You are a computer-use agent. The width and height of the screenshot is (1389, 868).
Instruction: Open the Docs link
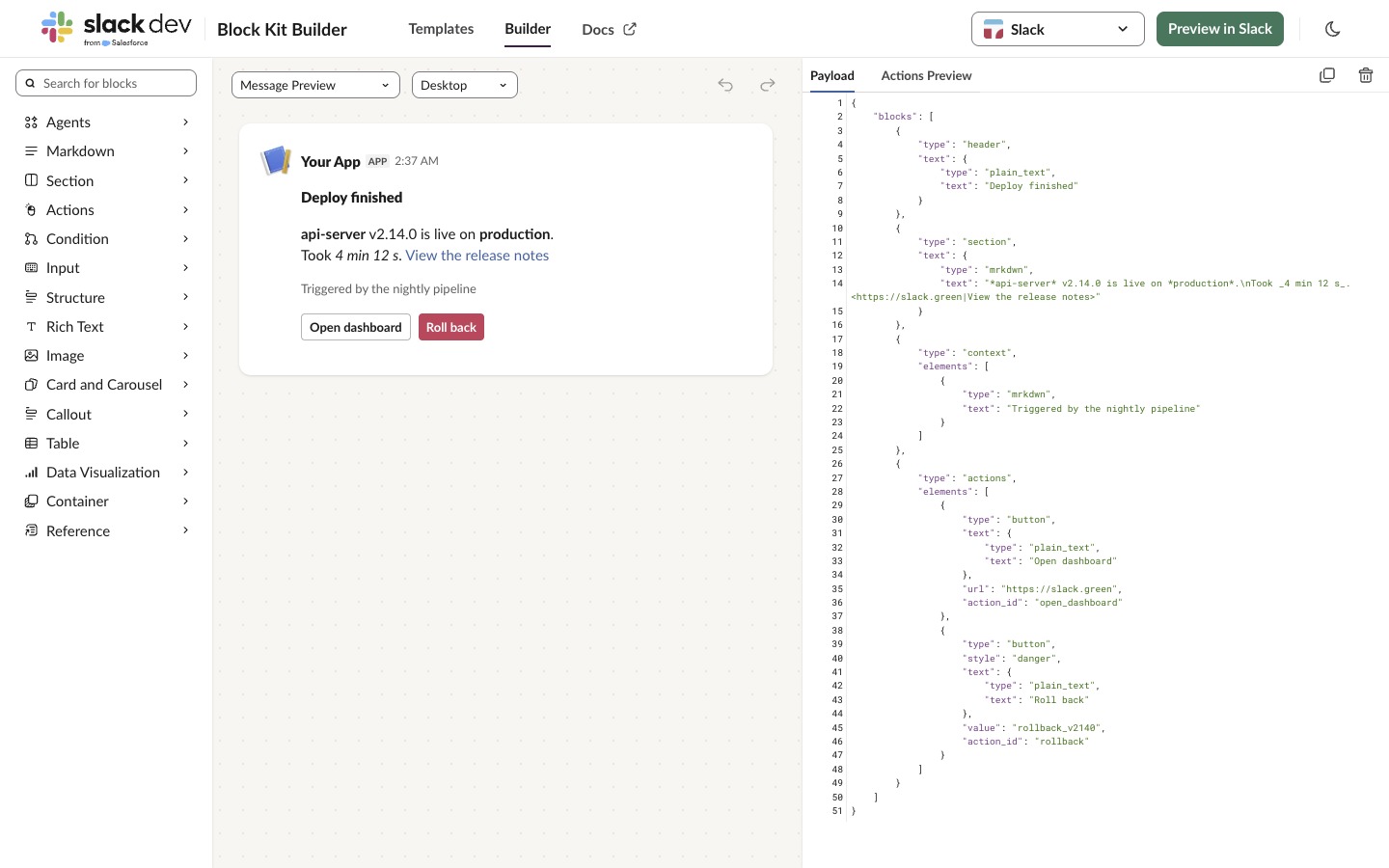pyautogui.click(x=609, y=29)
